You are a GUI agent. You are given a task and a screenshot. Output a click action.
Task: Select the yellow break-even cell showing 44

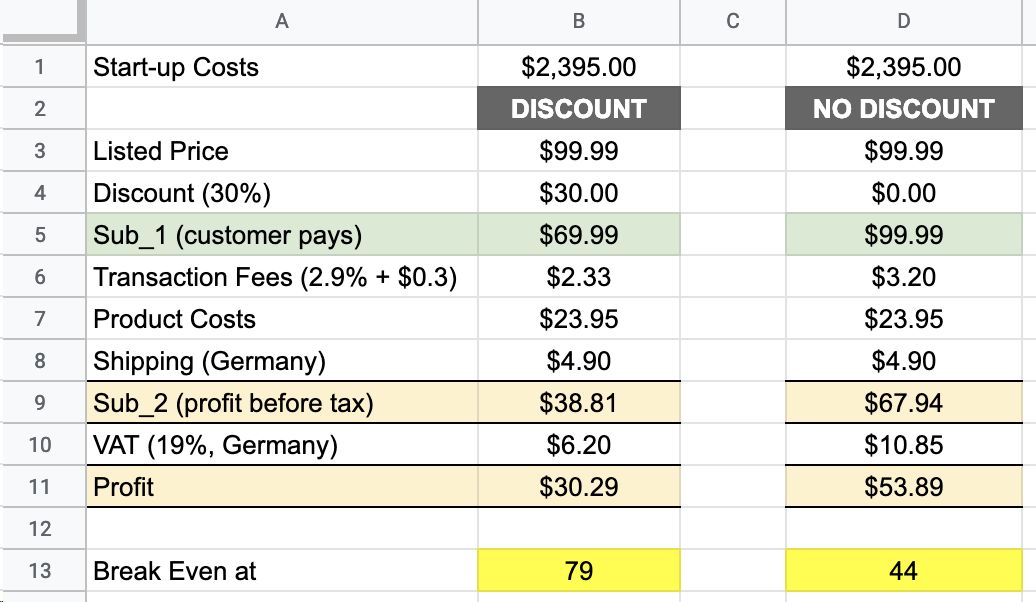pyautogui.click(x=903, y=571)
